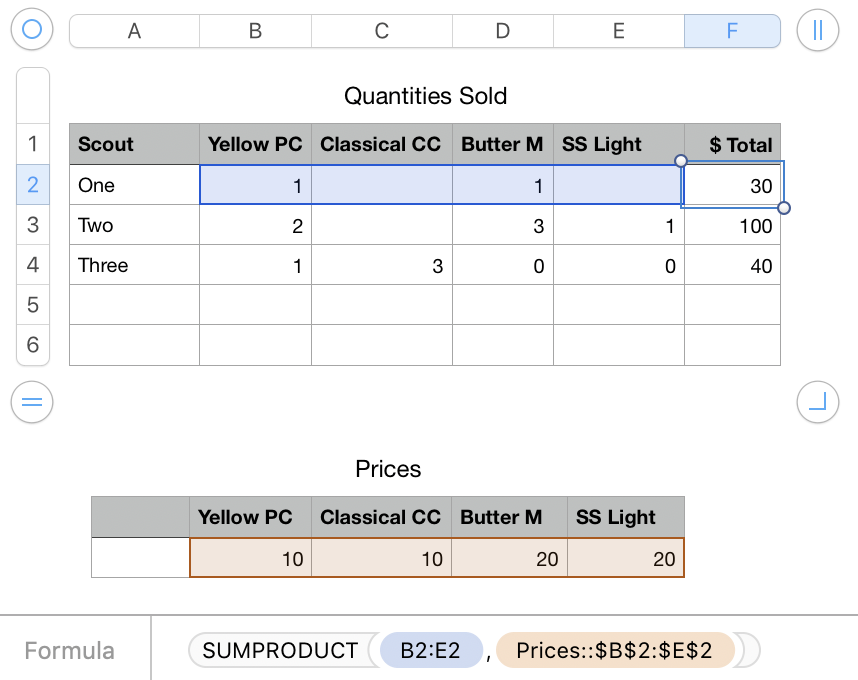Click selection handle above the $ Total cell
The height and width of the screenshot is (680, 858).
(682, 161)
